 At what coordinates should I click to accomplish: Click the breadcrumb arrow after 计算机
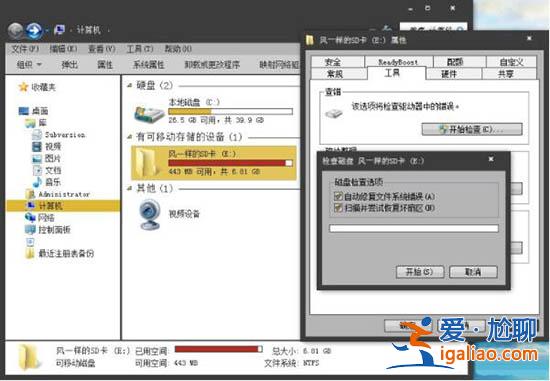(109, 30)
